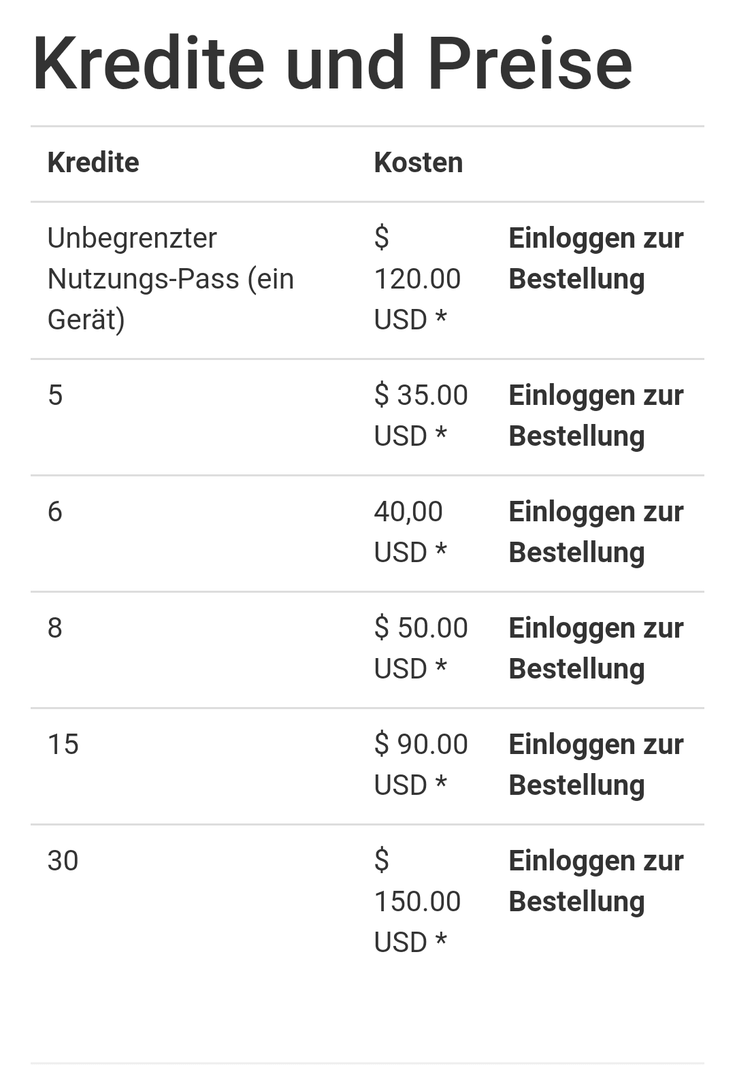This screenshot has width=735, height=1080.
Task: Select the 30 credits row number
Action: click(x=63, y=861)
